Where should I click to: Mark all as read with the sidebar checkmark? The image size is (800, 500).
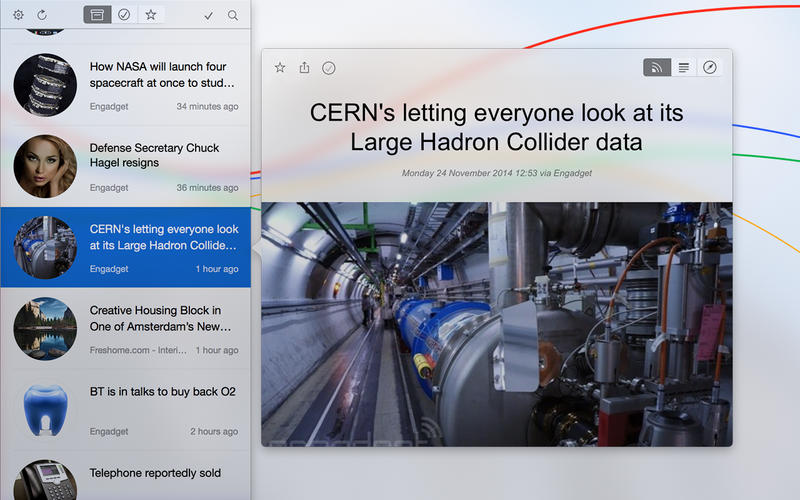coord(208,15)
